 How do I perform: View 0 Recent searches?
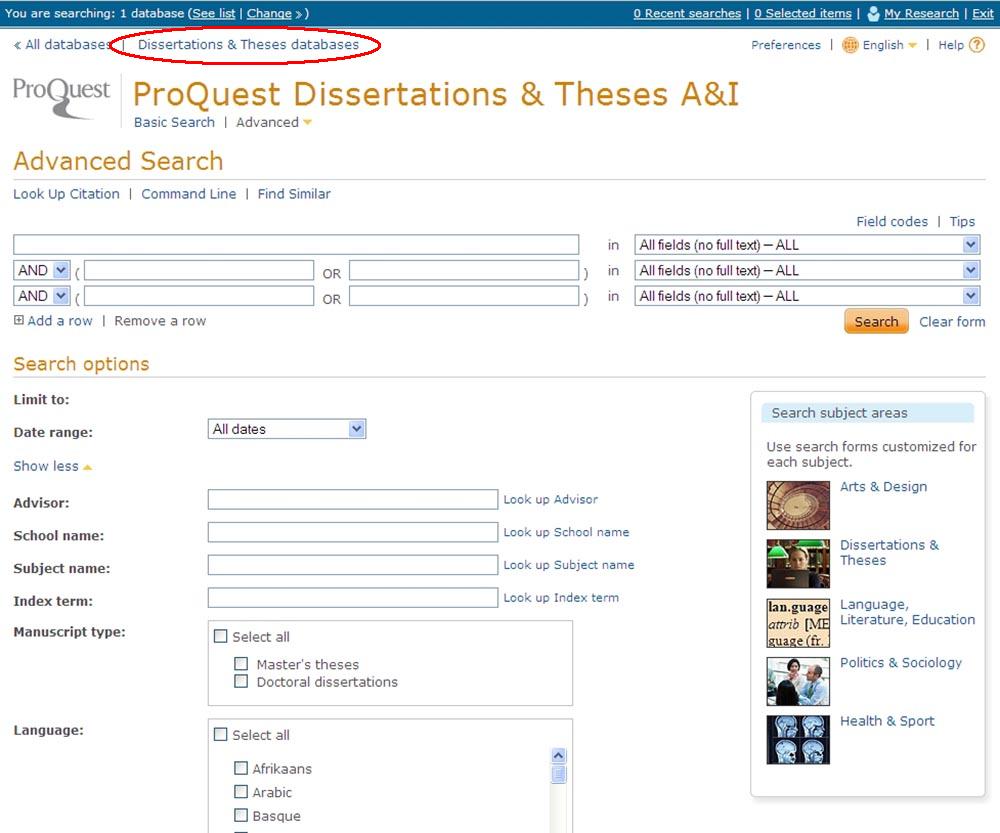pos(688,13)
